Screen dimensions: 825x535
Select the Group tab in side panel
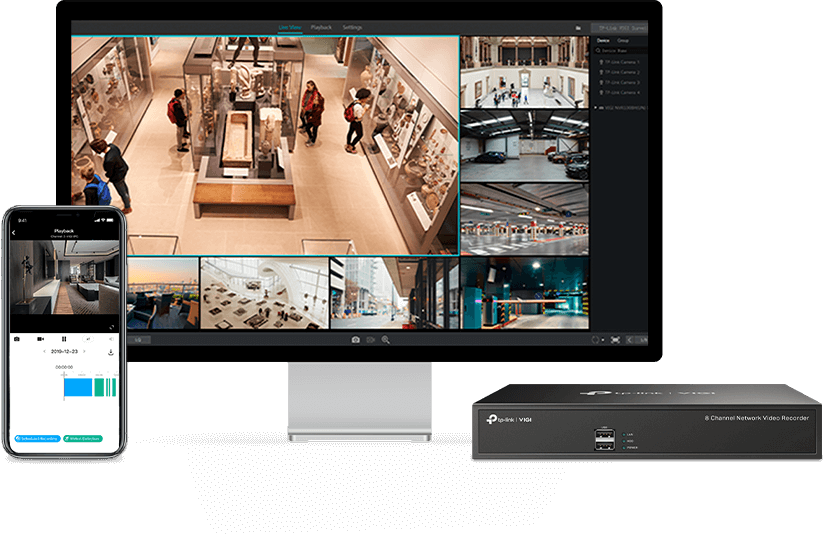point(623,41)
